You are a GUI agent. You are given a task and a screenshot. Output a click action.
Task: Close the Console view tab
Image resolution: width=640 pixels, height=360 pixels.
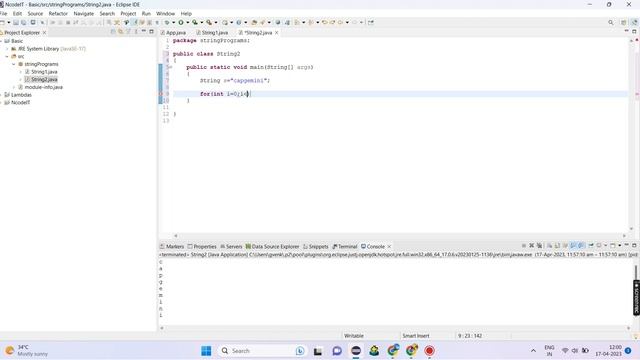(x=389, y=247)
